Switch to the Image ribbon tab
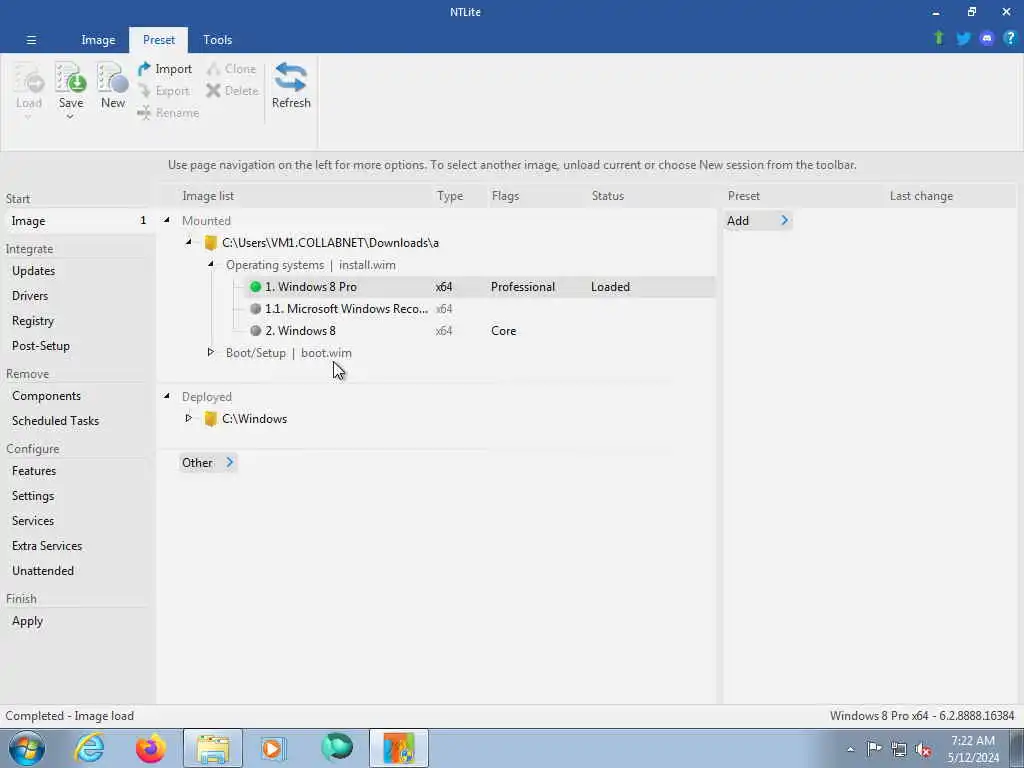The image size is (1024, 768). point(98,40)
